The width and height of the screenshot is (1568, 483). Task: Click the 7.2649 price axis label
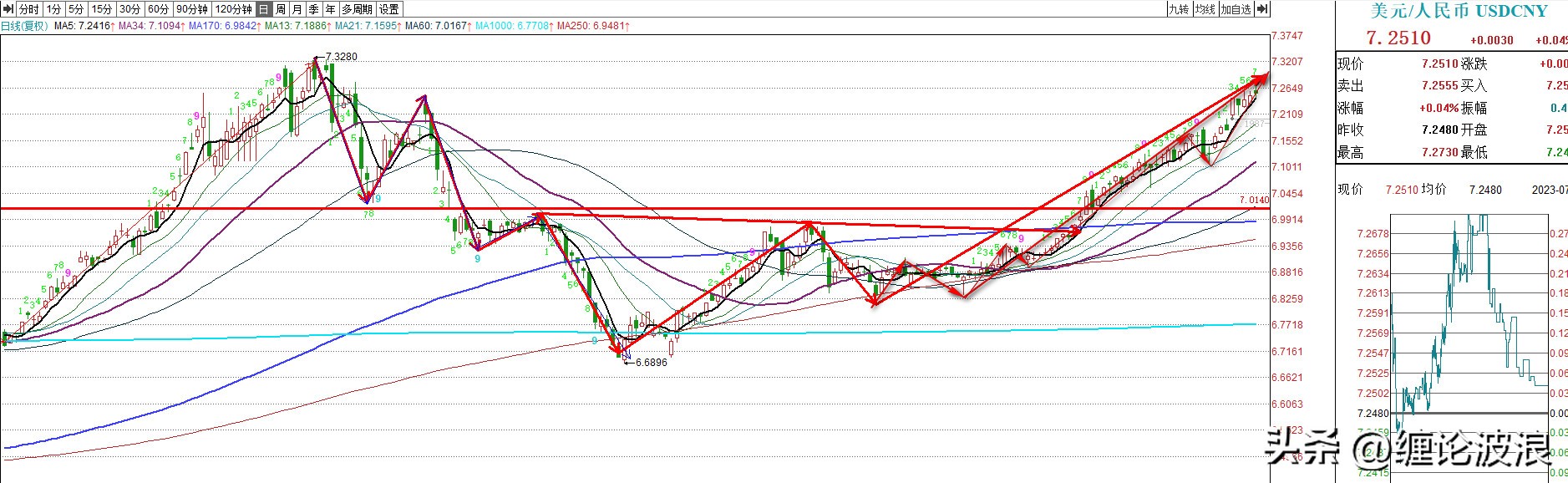tap(1287, 89)
